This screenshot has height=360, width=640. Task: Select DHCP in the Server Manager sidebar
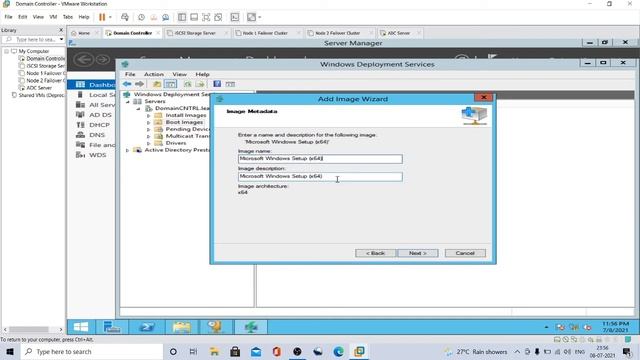coord(99,125)
